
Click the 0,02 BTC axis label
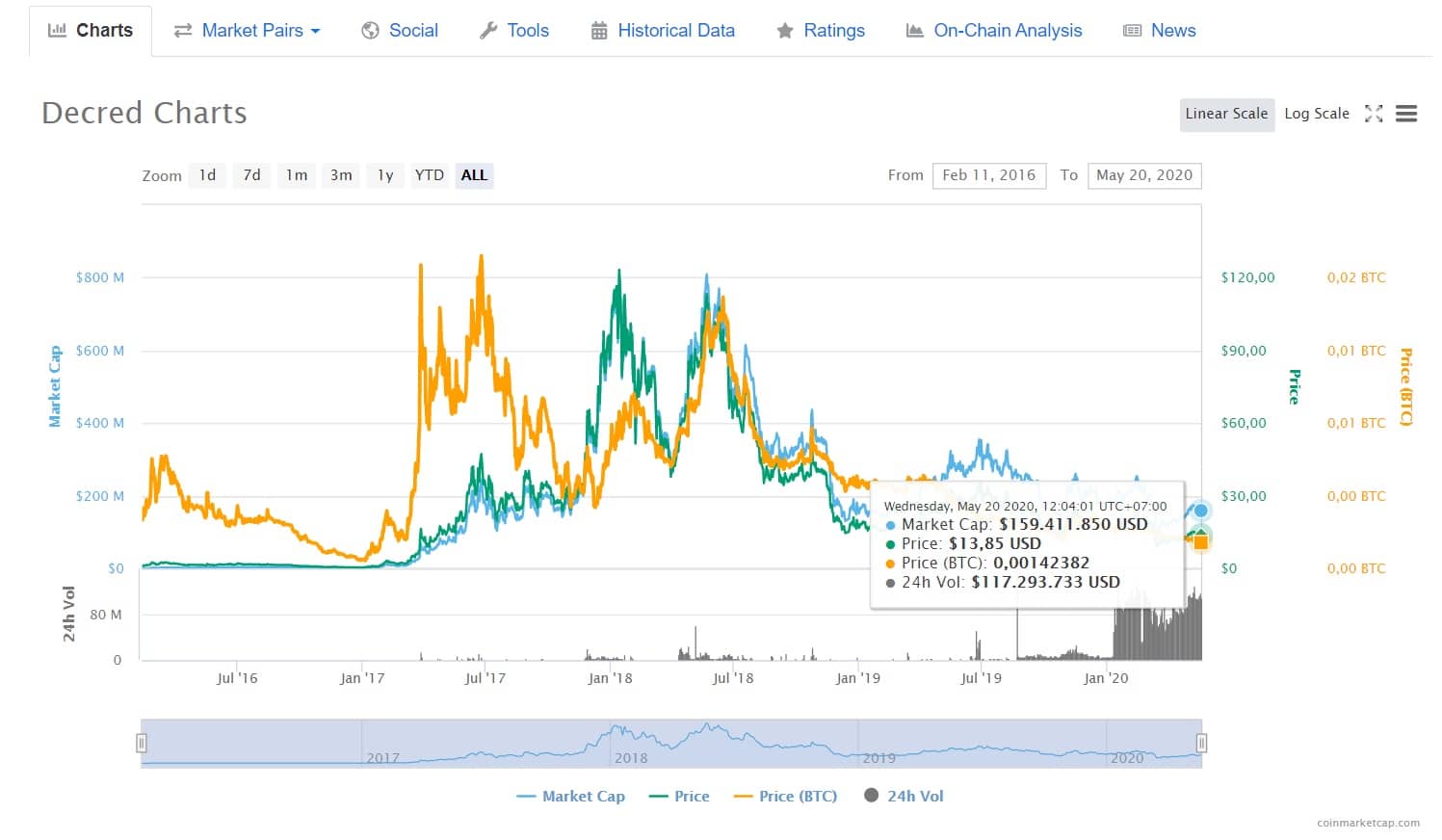click(1356, 277)
